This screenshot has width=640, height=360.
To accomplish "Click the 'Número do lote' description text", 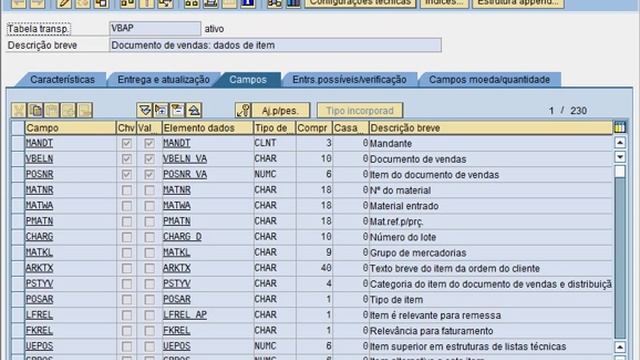I will point(403,237).
